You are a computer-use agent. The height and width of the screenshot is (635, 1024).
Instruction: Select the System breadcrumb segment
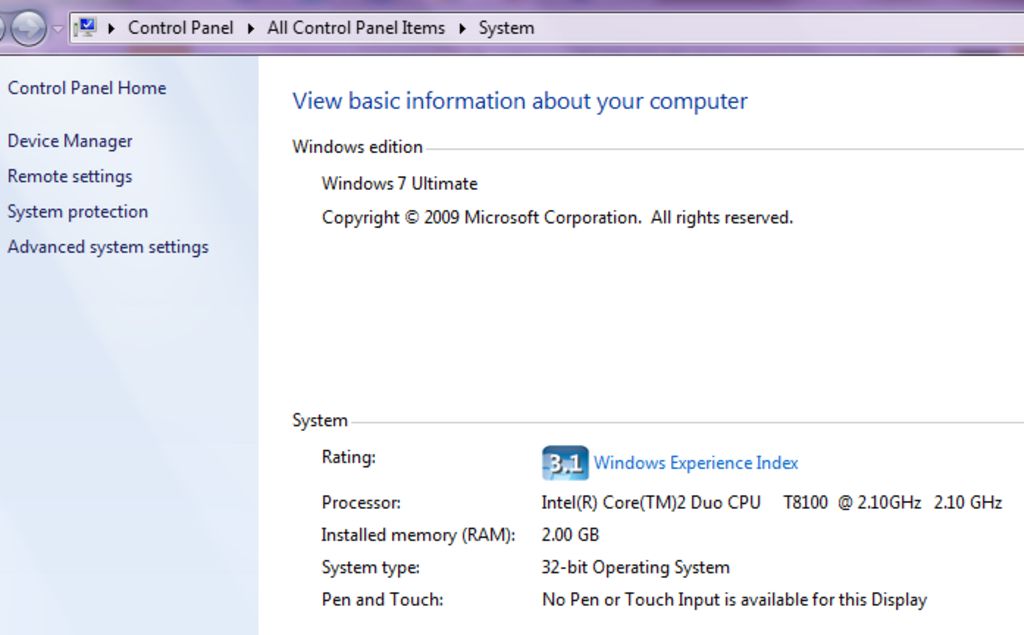[x=506, y=28]
